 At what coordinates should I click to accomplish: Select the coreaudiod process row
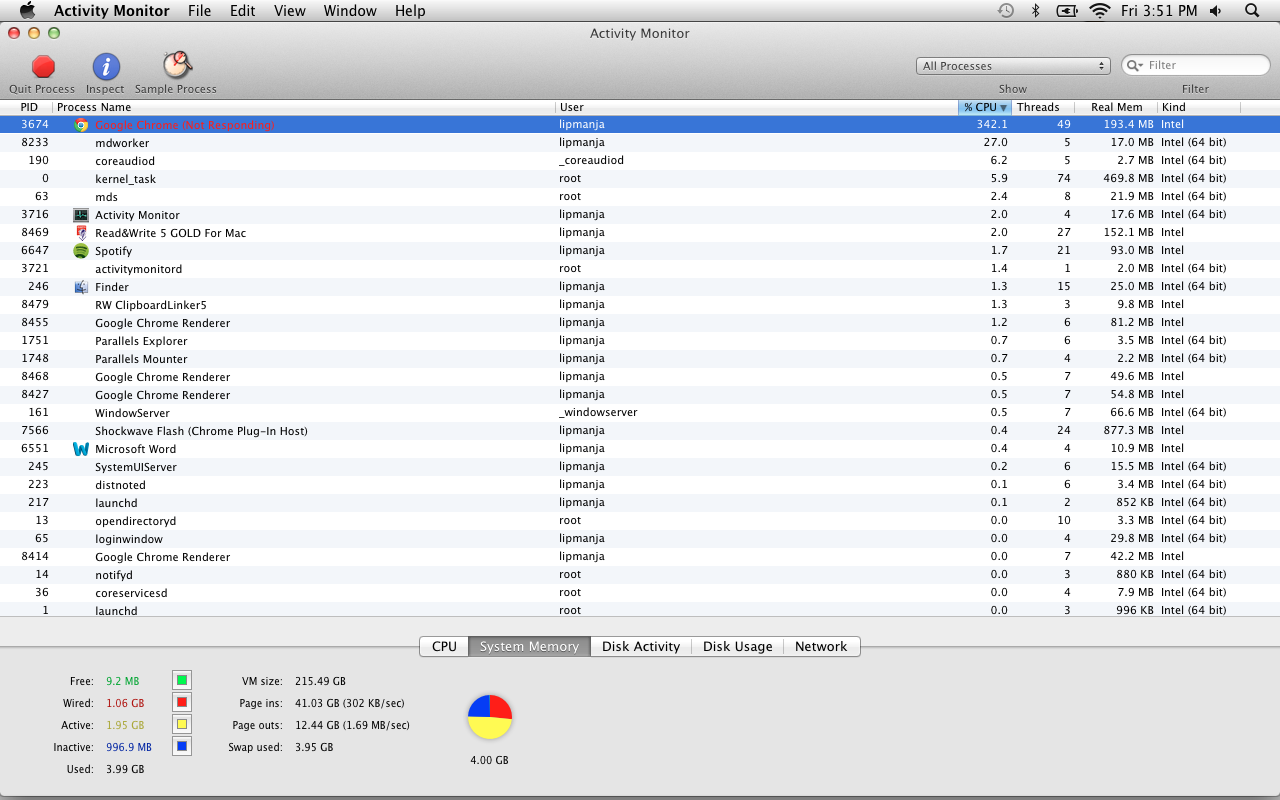point(640,161)
